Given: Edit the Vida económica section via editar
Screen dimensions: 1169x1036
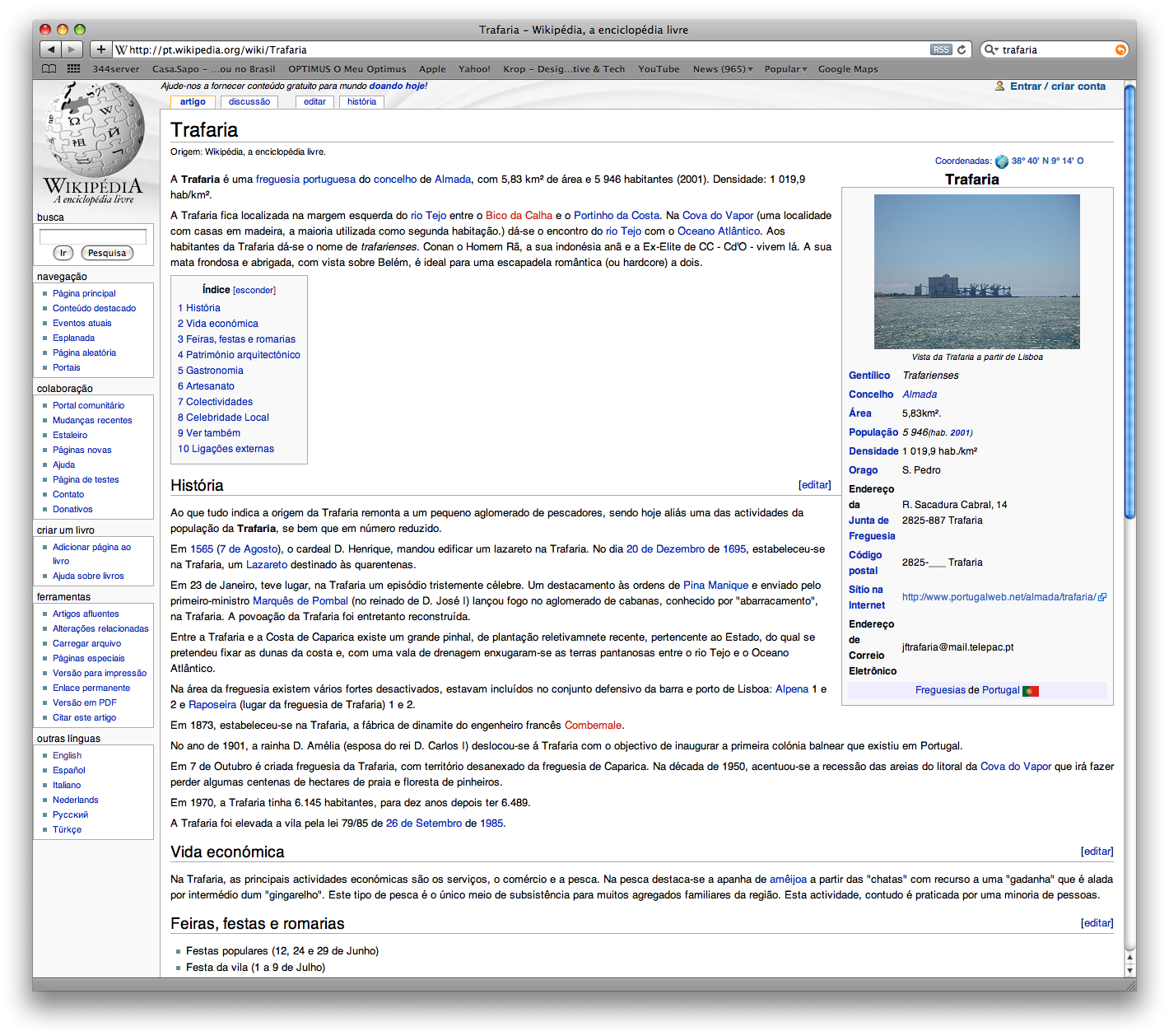Looking at the screenshot, I should (x=1097, y=852).
